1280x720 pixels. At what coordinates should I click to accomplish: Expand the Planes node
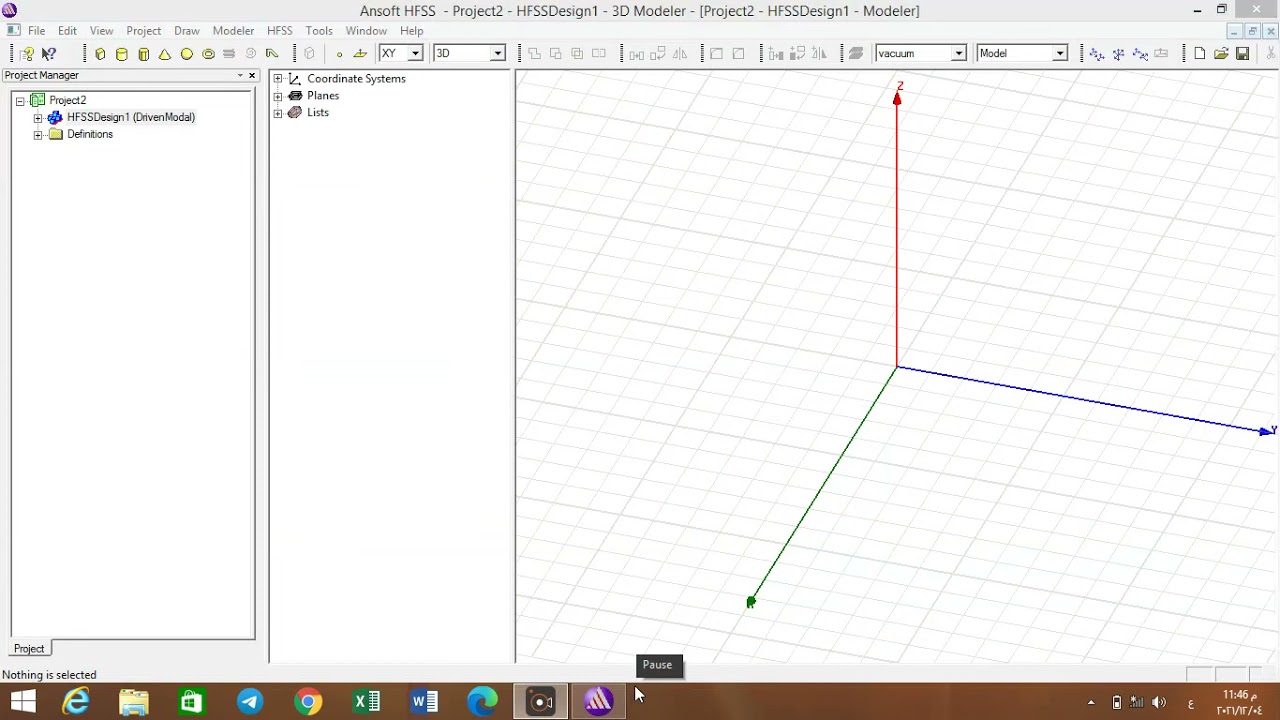278,96
